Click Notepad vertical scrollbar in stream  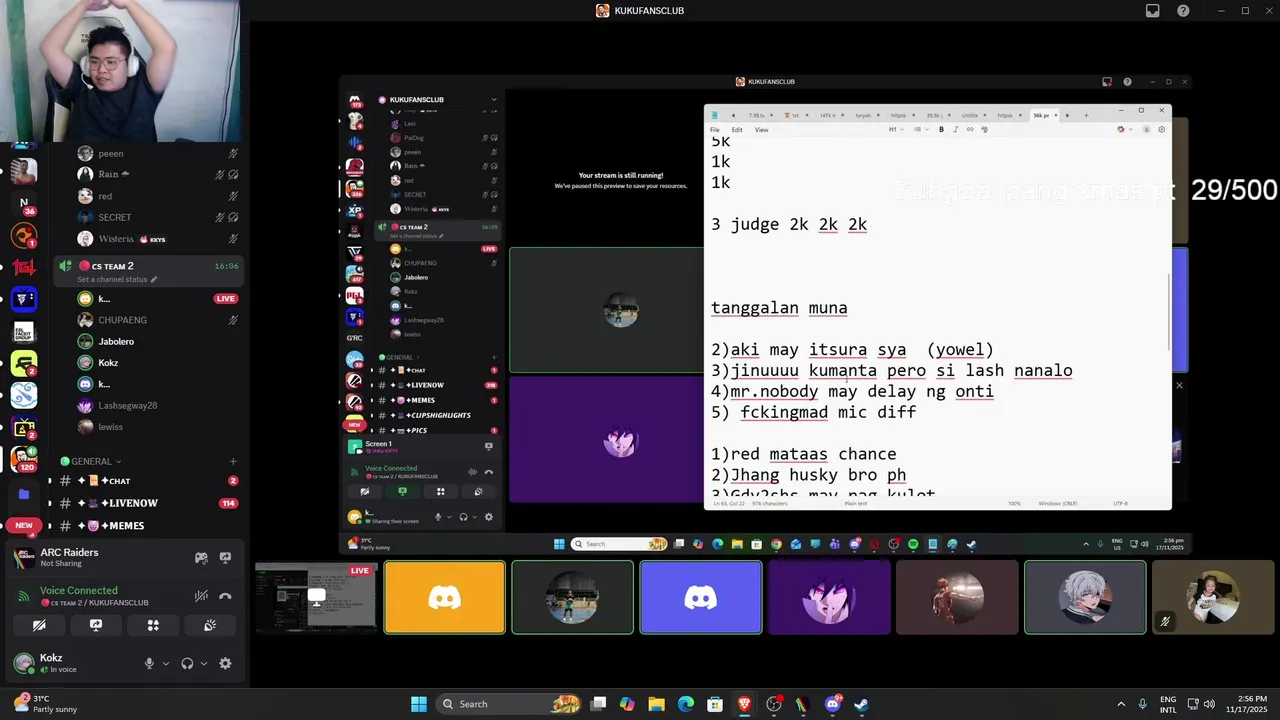[1168, 310]
